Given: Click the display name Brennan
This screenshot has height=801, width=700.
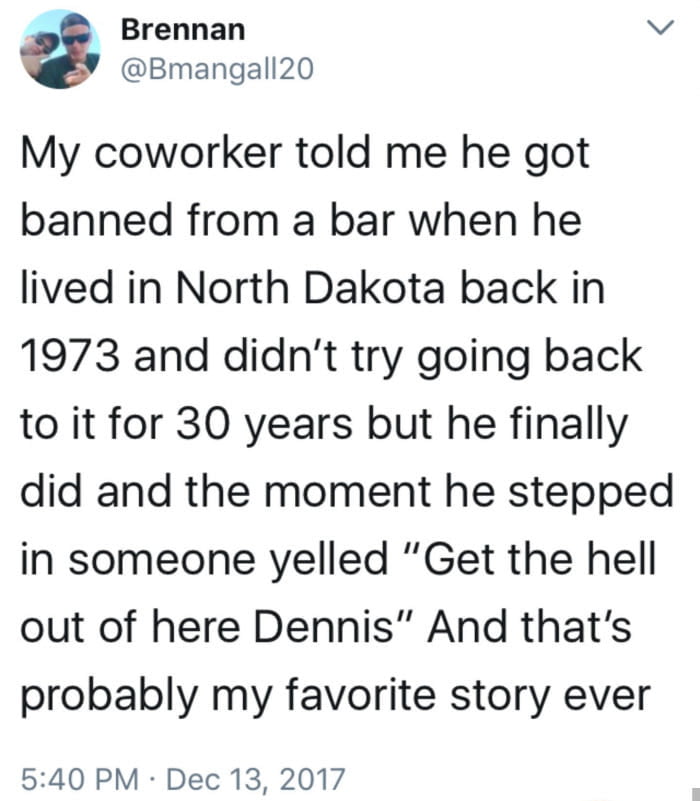Looking at the screenshot, I should point(182,30).
